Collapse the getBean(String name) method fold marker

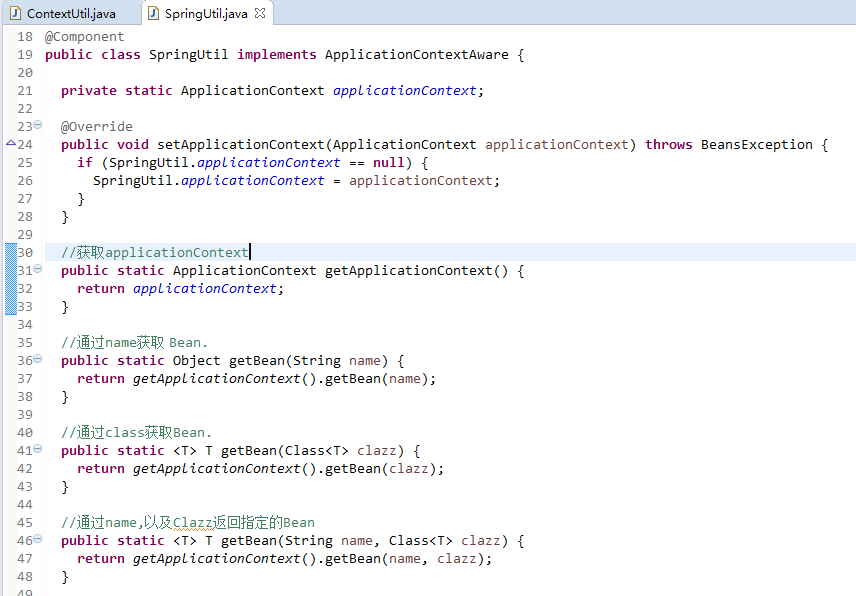[x=36, y=360]
